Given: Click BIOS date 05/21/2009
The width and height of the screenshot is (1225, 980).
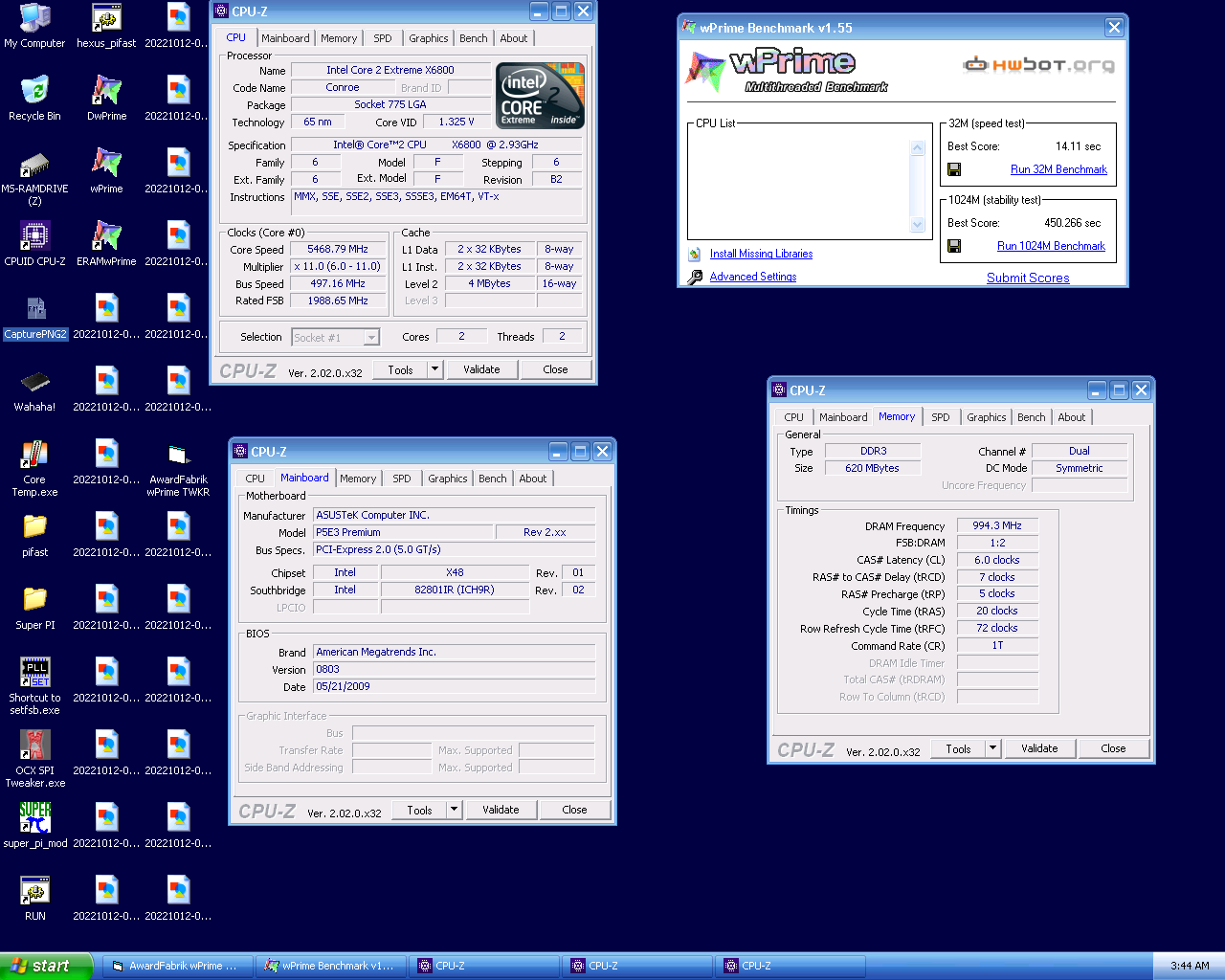Looking at the screenshot, I should pyautogui.click(x=454, y=686).
